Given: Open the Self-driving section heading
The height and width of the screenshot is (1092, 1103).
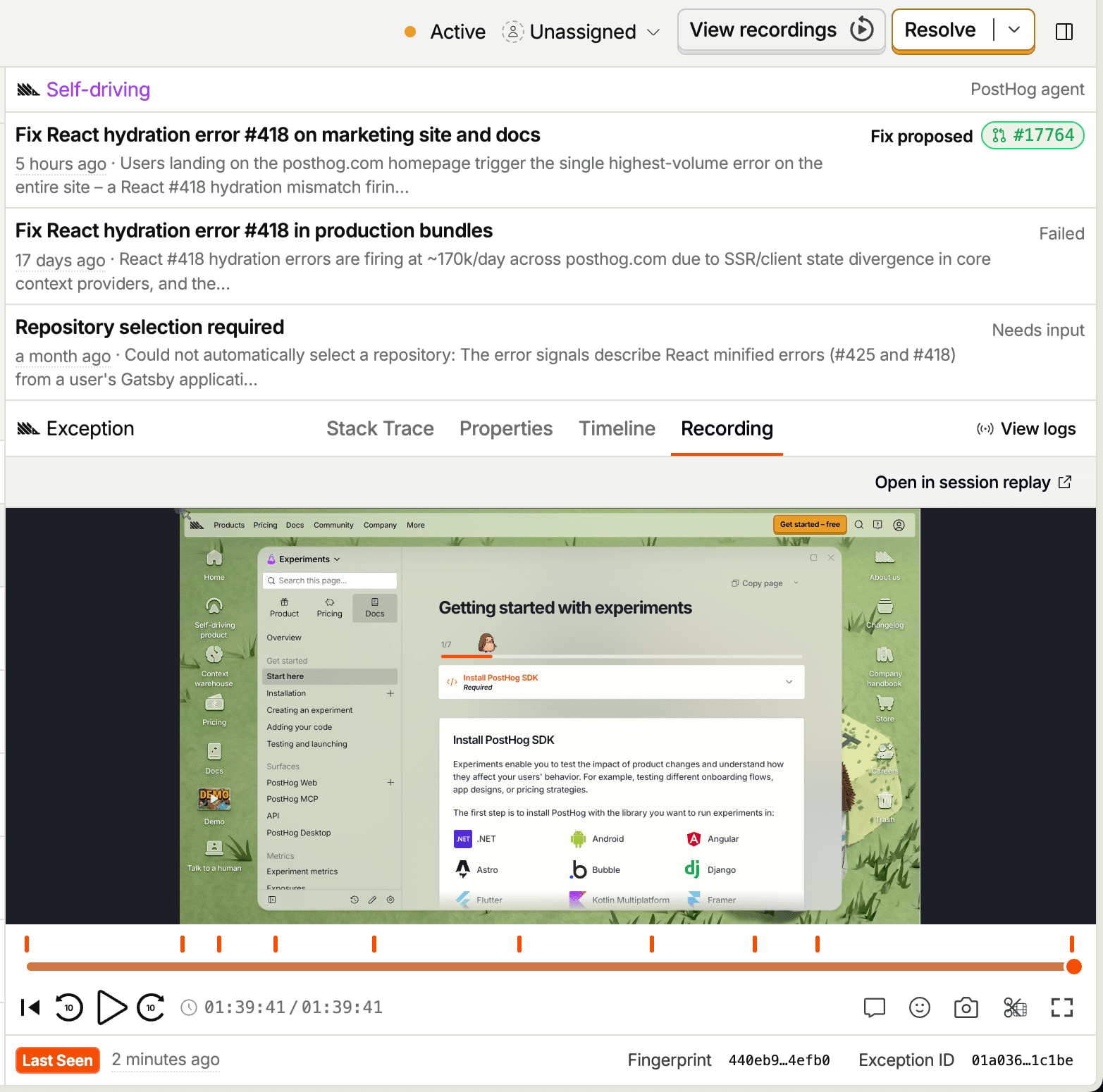Looking at the screenshot, I should 98,89.
